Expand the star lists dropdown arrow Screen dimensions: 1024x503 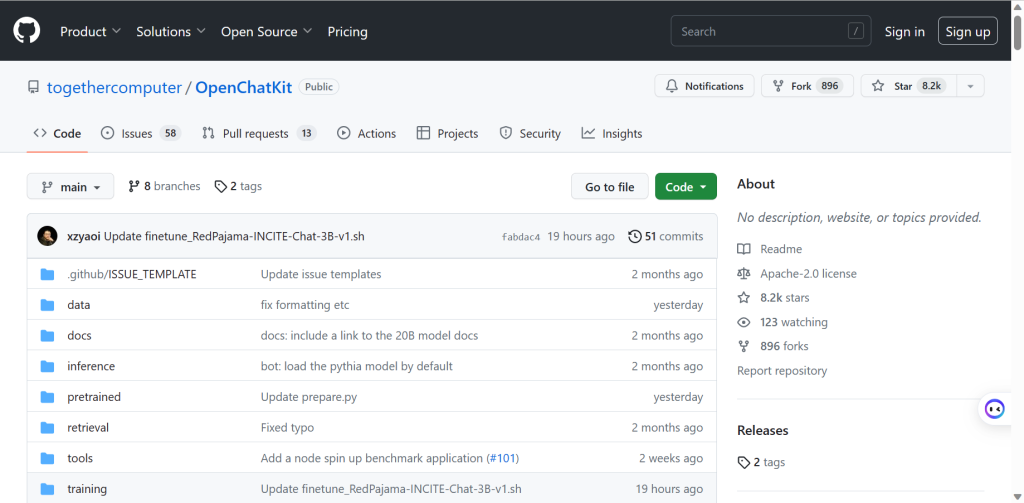click(969, 86)
